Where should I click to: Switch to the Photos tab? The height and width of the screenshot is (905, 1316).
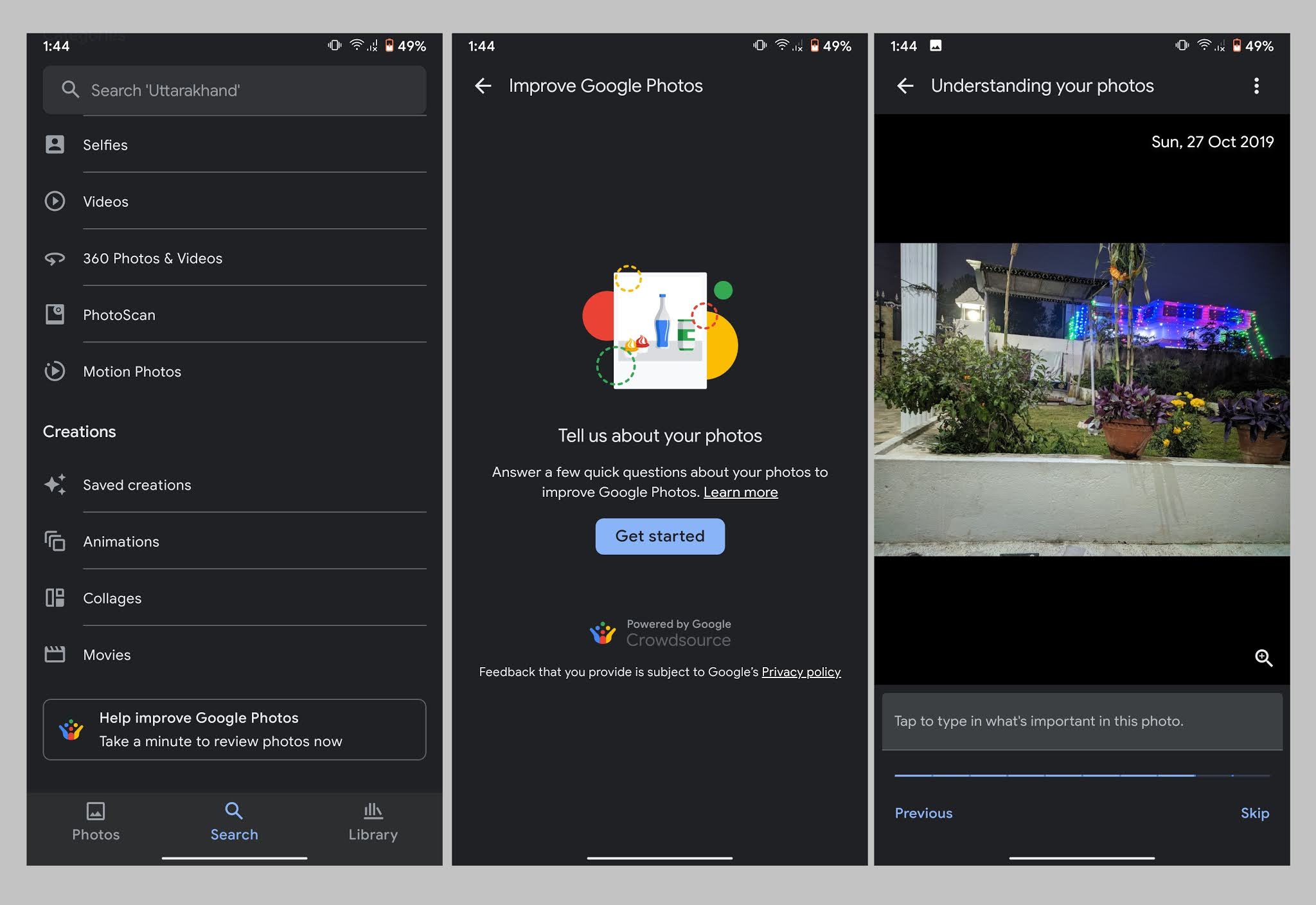[x=96, y=821]
